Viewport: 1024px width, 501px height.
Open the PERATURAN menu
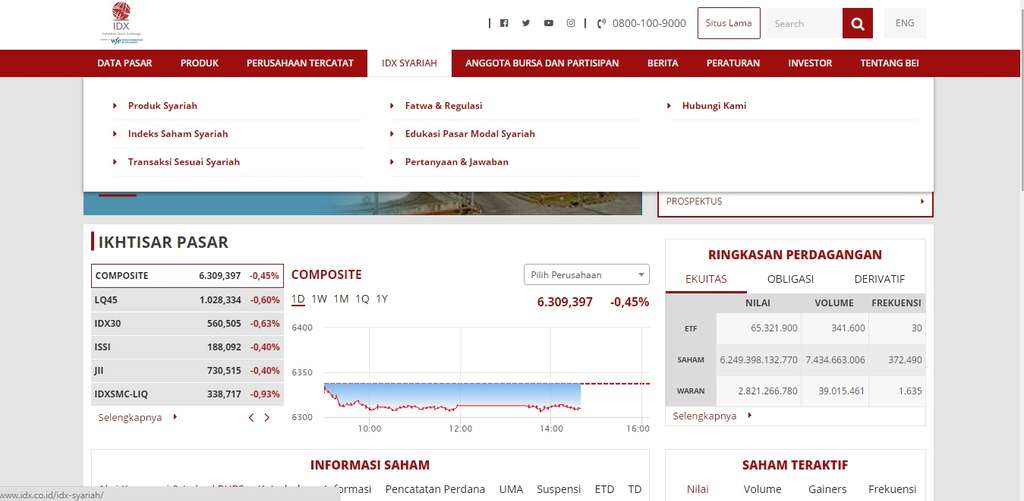733,63
